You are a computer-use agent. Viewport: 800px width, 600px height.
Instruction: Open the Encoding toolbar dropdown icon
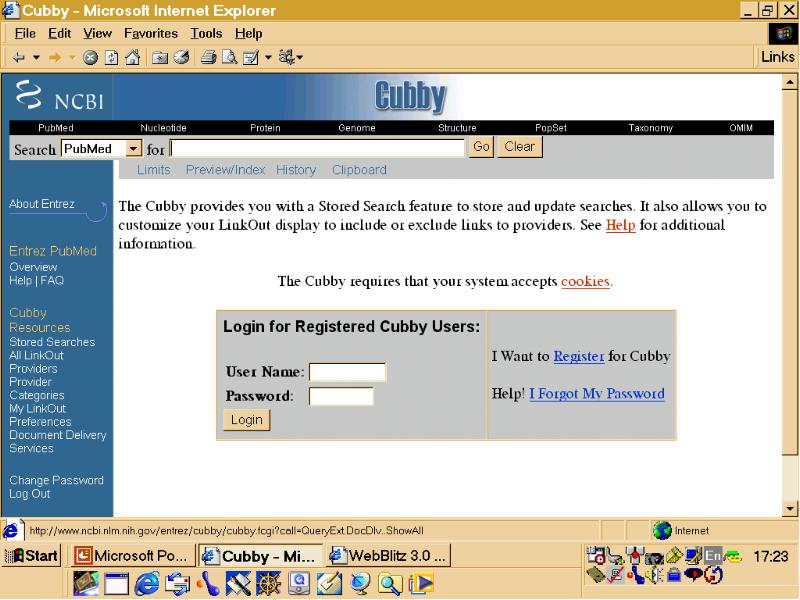[x=290, y=58]
